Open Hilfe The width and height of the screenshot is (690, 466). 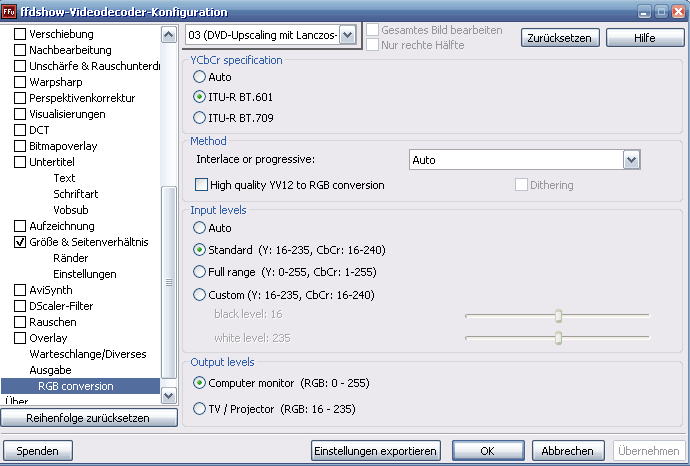[645, 38]
